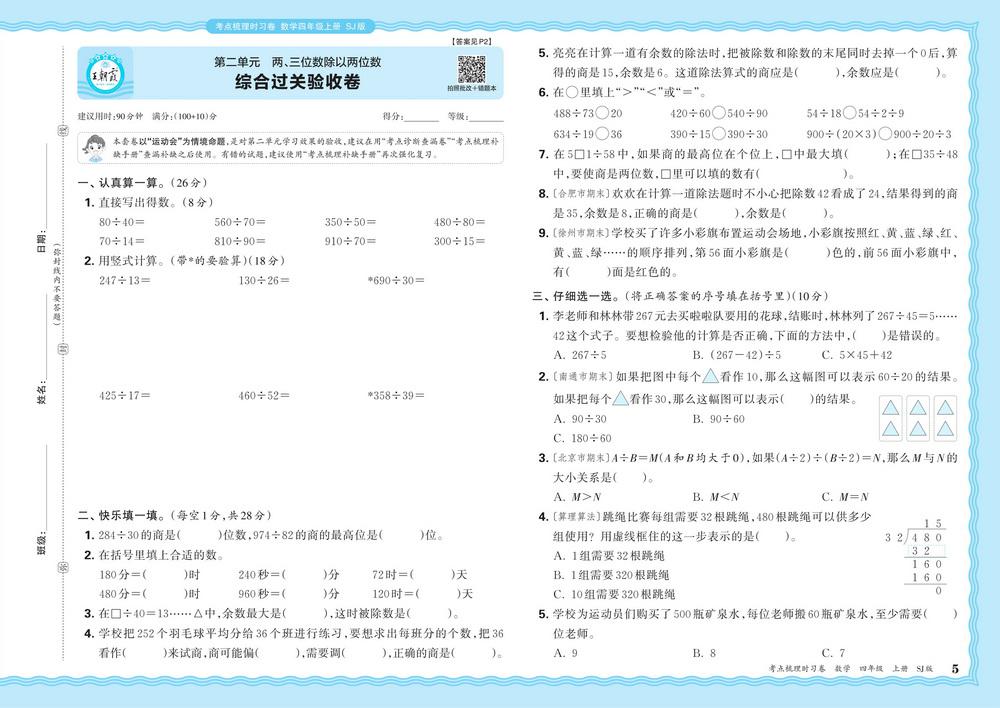This screenshot has height=708, width=1000.
Task: Click the blank line after "得分:"
Action: point(422,117)
